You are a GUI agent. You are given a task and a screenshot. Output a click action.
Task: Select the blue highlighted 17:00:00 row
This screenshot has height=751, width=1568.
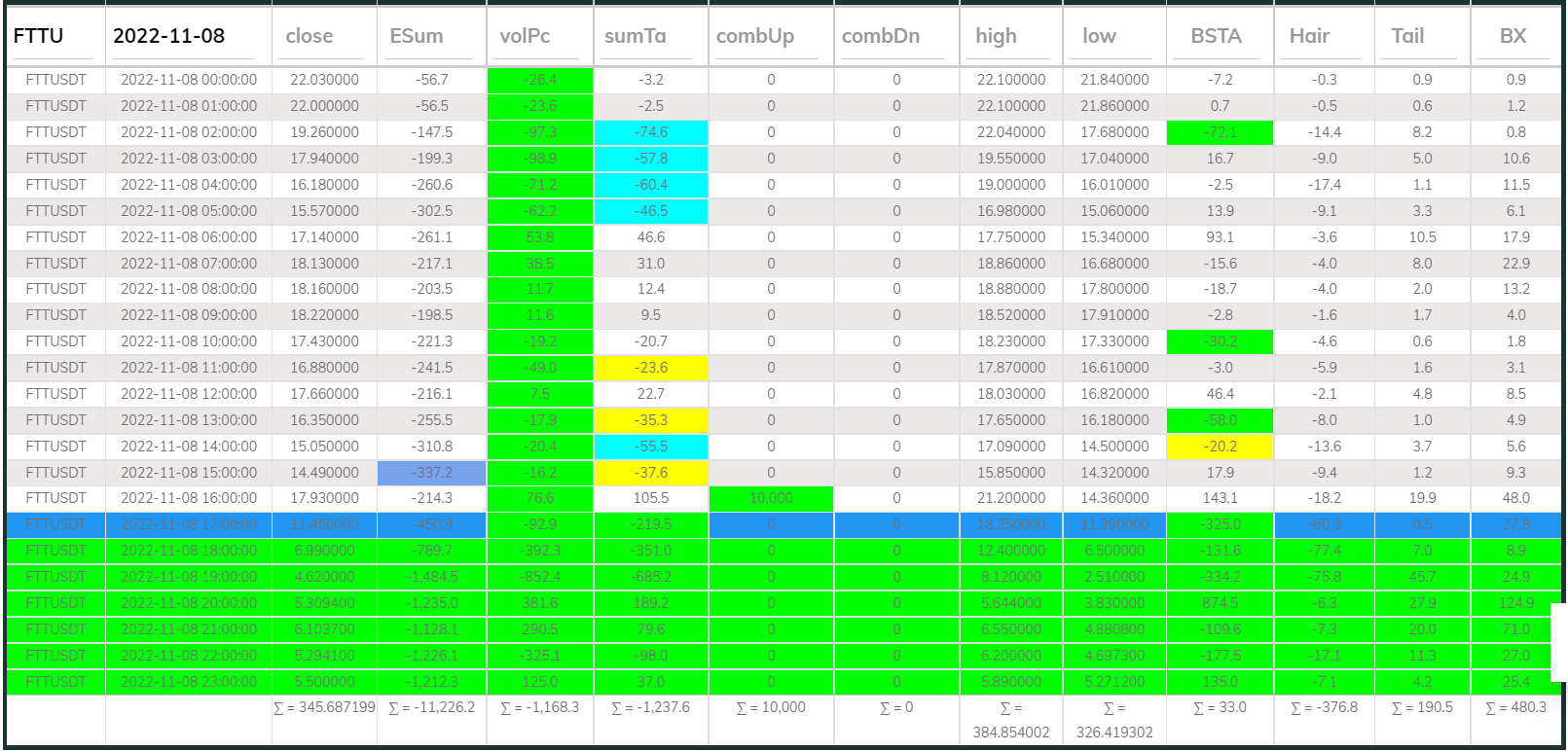pyautogui.click(x=784, y=524)
